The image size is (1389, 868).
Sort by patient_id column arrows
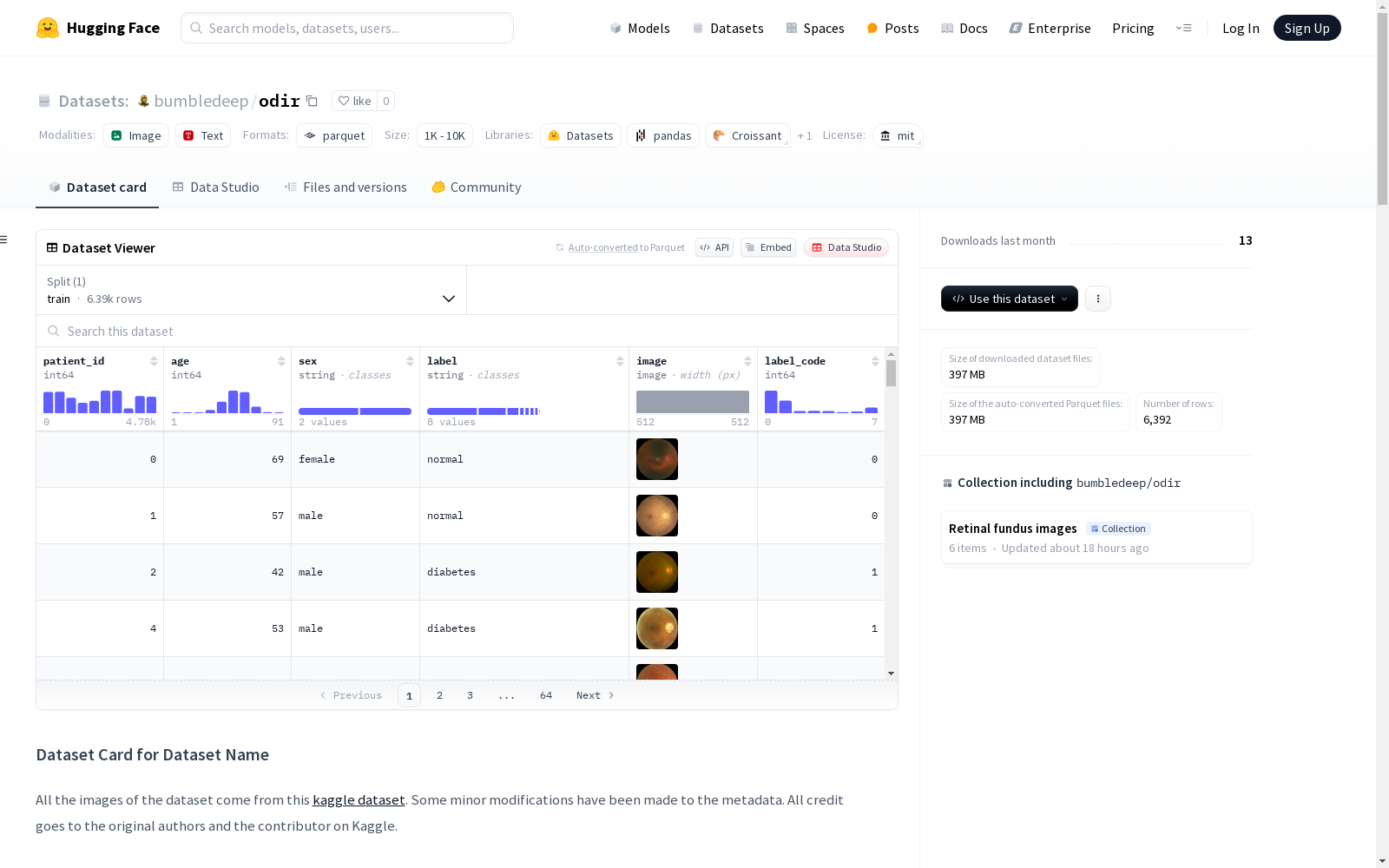[154, 361]
